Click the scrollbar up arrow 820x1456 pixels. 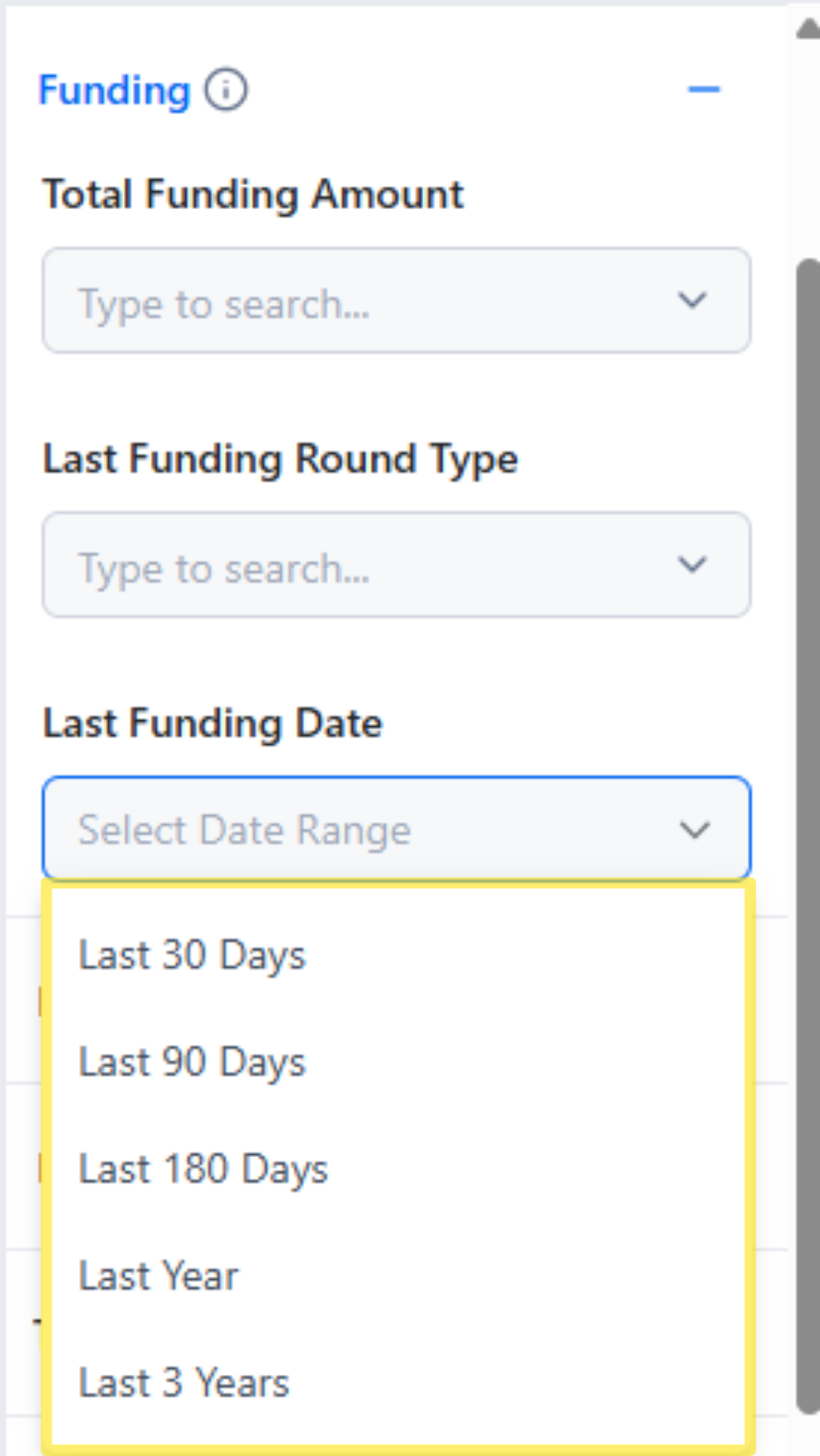(806, 29)
